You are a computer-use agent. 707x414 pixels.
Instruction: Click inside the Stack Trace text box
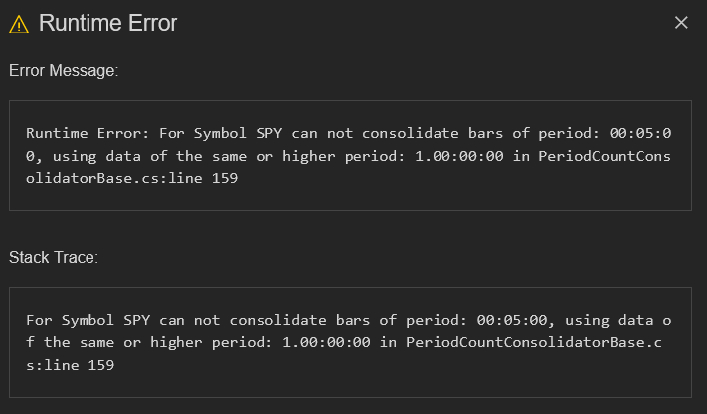point(350,342)
